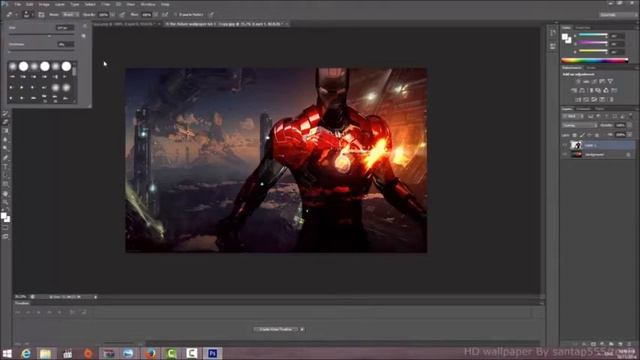Click the Screen Mode icon
The image size is (640, 360).
pyautogui.click(x=5, y=236)
